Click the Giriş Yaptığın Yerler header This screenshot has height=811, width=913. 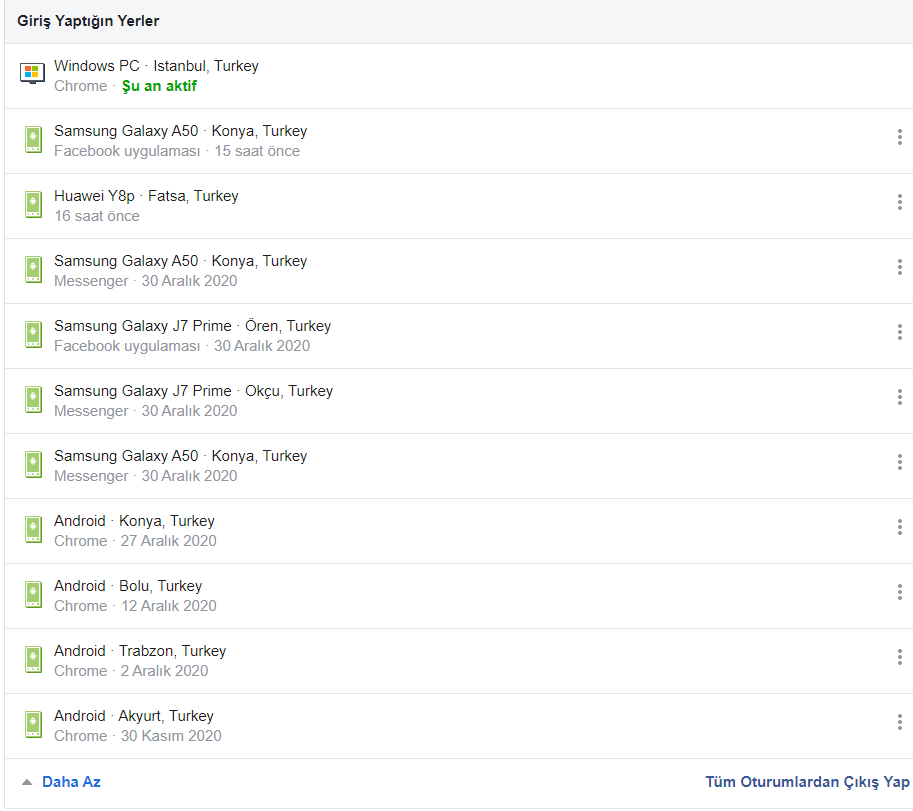pyautogui.click(x=88, y=21)
